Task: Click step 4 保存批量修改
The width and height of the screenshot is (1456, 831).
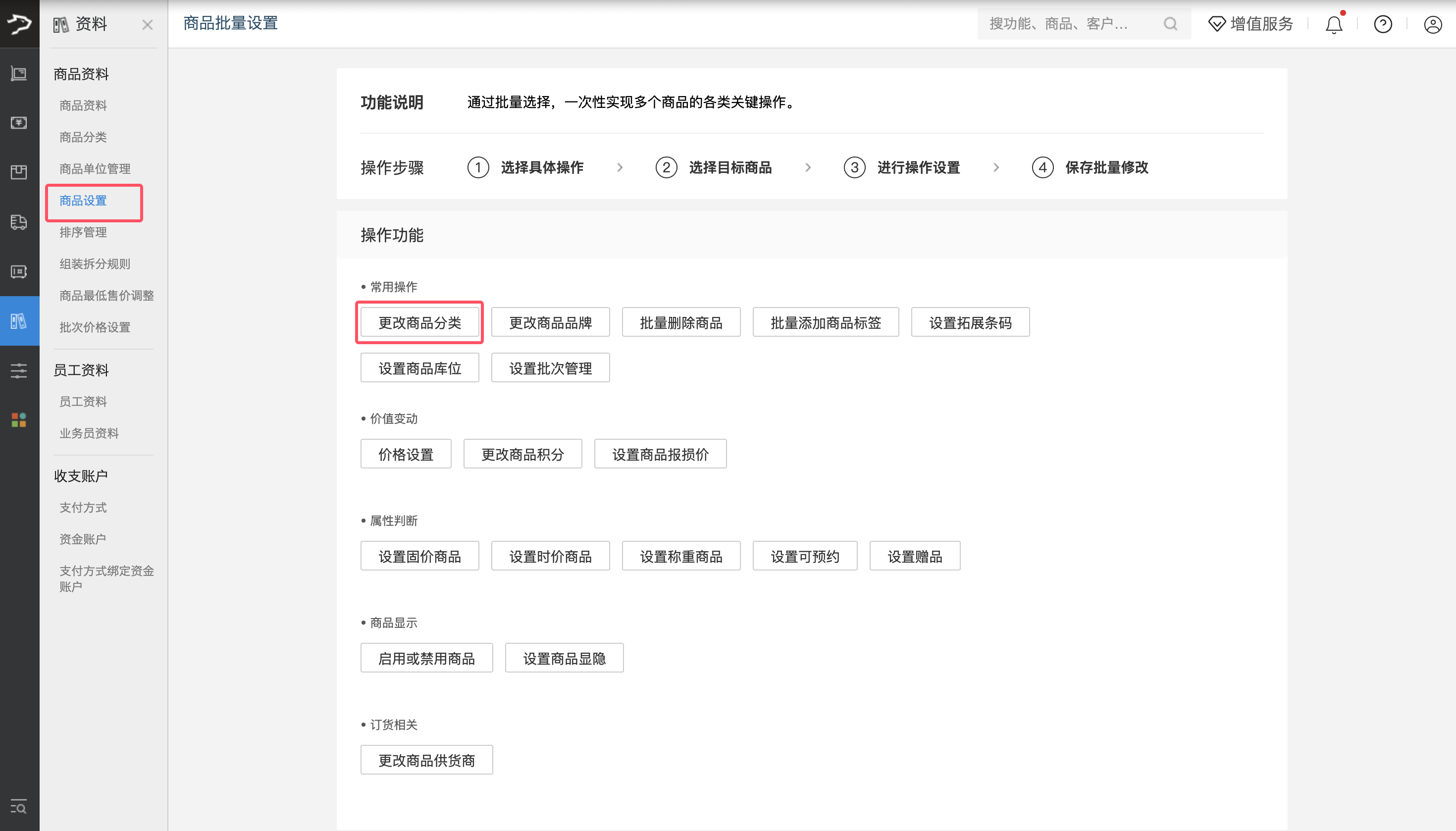Action: [x=1090, y=167]
